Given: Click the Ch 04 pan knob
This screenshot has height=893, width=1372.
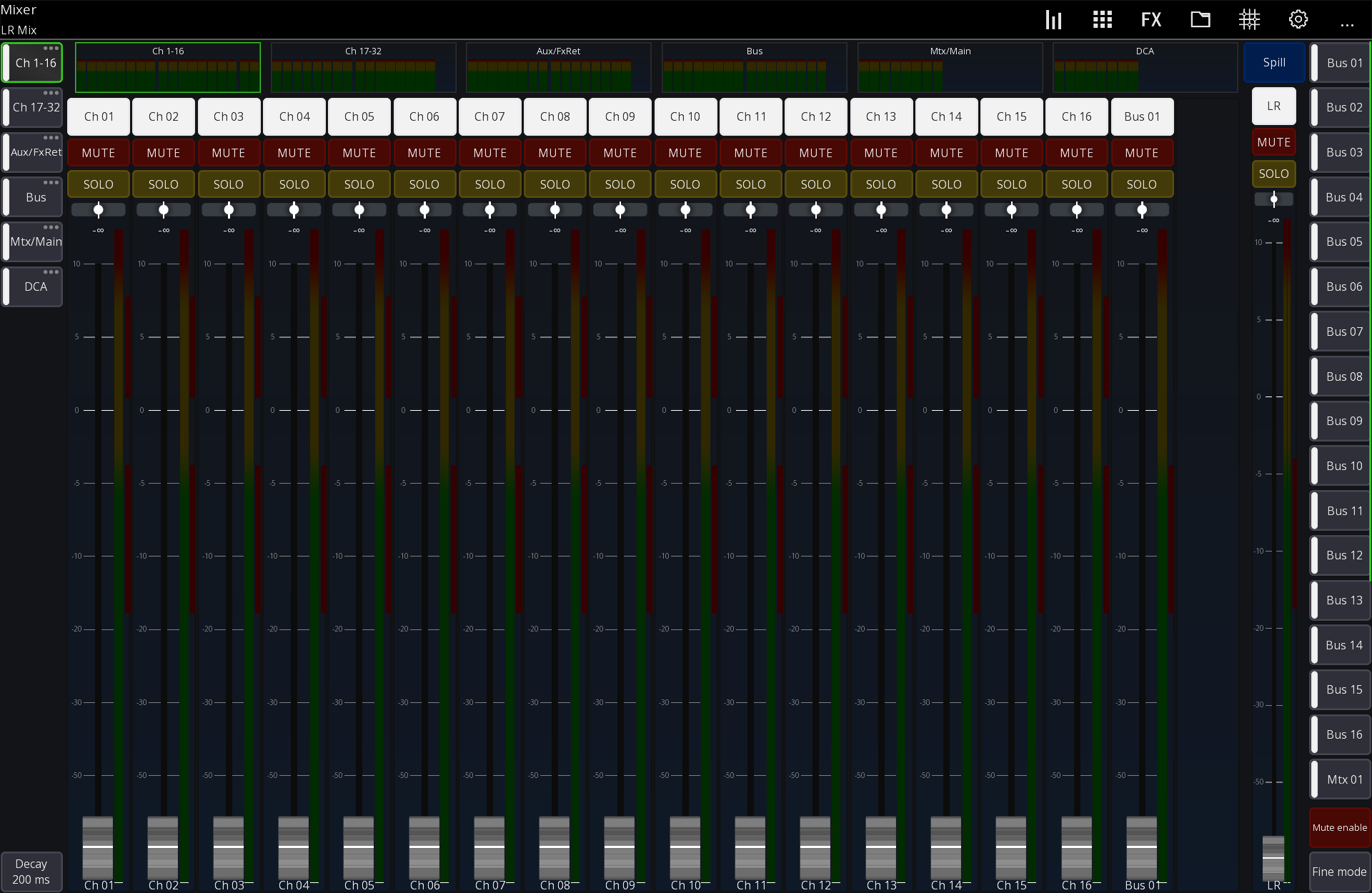Looking at the screenshot, I should 294,210.
